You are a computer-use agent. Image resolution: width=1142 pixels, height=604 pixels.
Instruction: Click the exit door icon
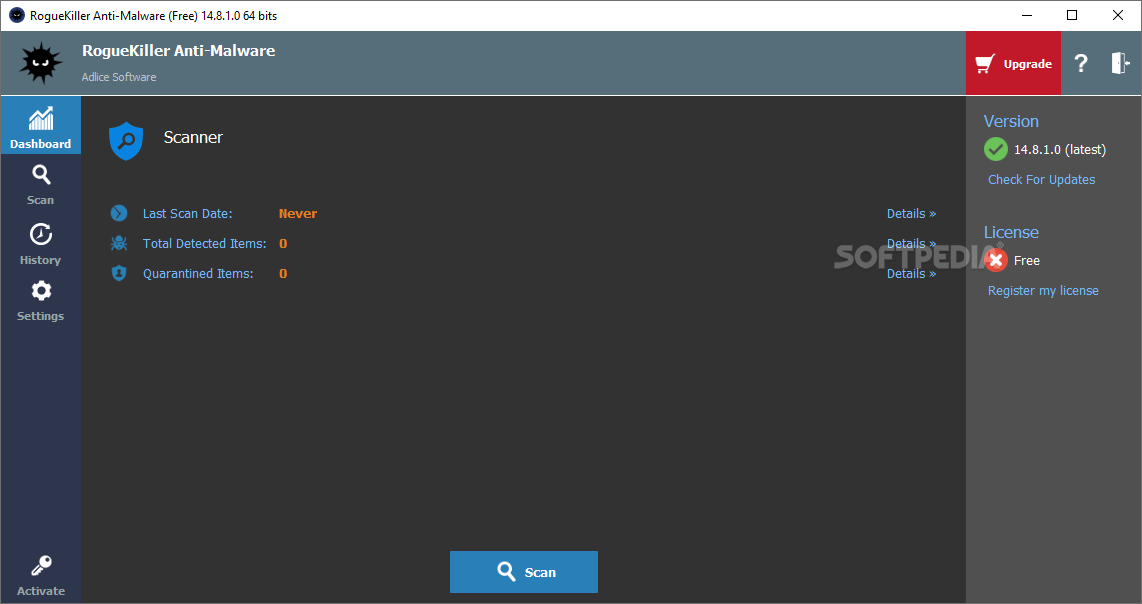point(1119,63)
